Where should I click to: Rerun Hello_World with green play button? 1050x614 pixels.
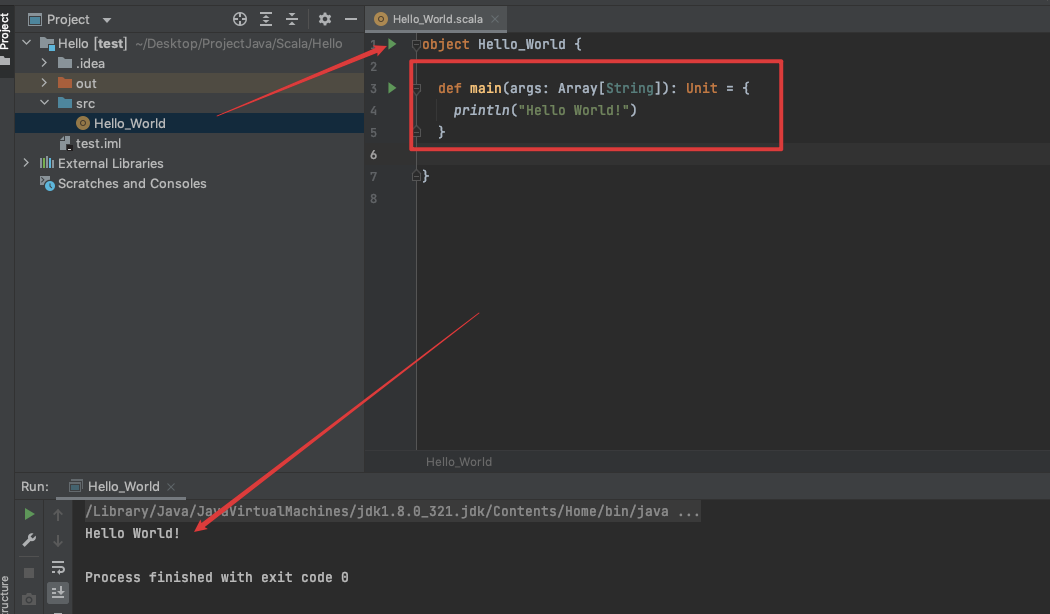click(x=29, y=514)
